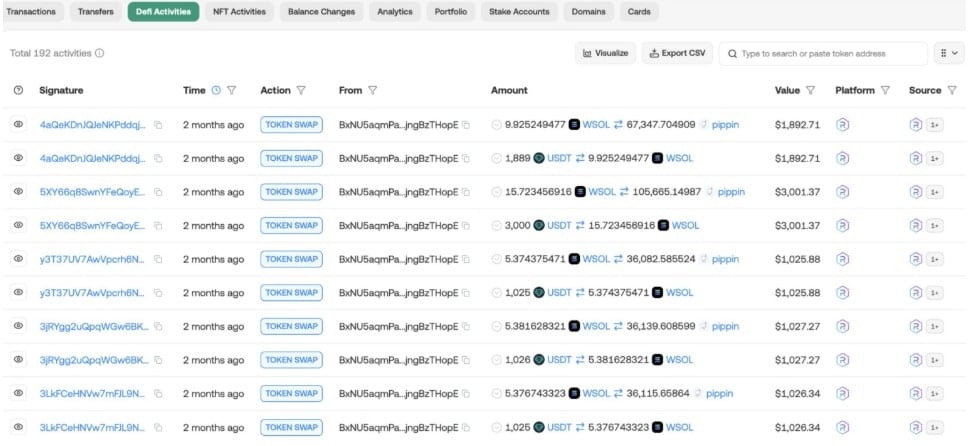Focus the token address search field
The image size is (972, 446).
[x=830, y=53]
